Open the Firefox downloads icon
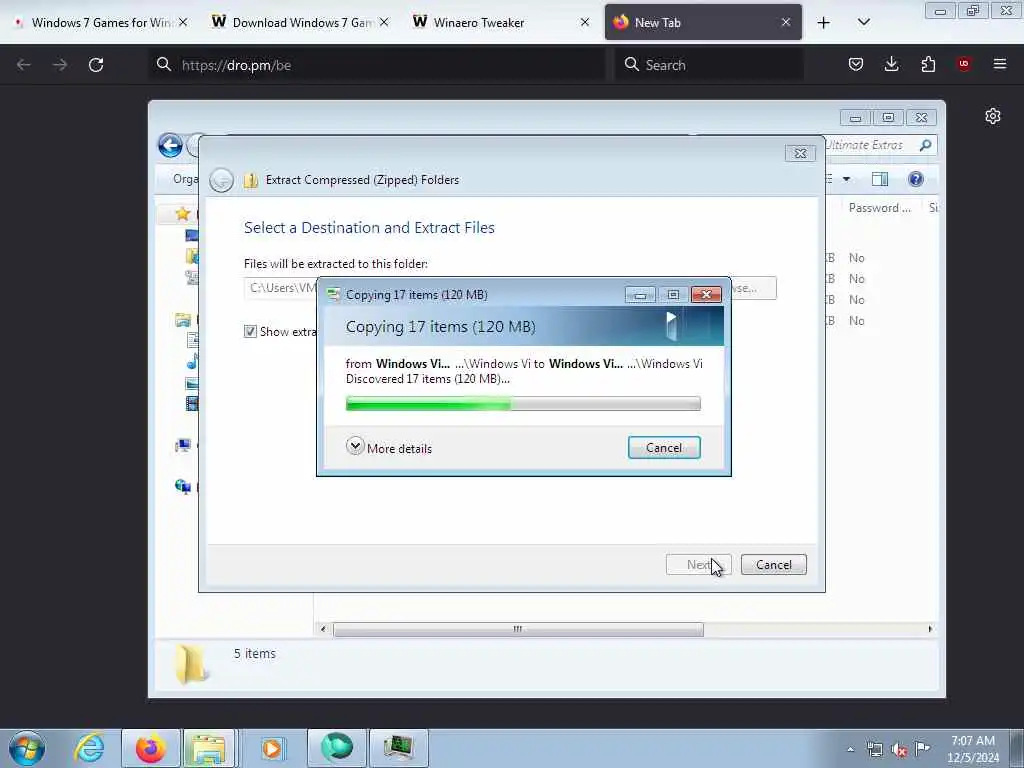This screenshot has height=768, width=1024. (891, 64)
